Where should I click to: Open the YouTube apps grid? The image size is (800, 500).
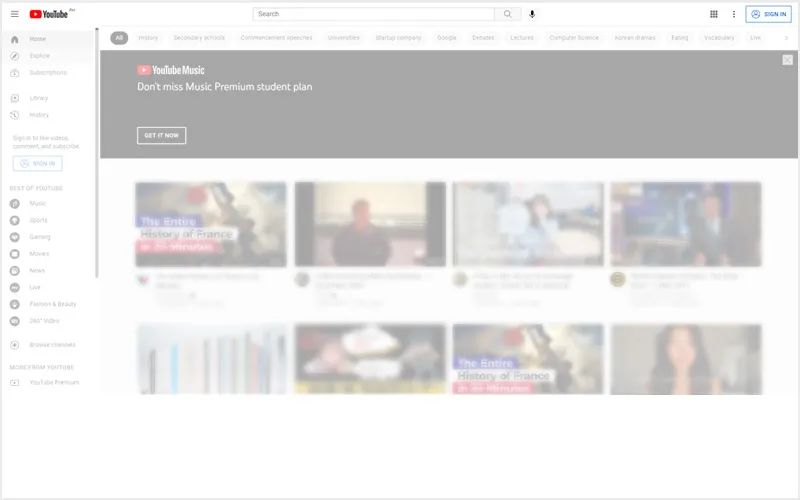[714, 14]
